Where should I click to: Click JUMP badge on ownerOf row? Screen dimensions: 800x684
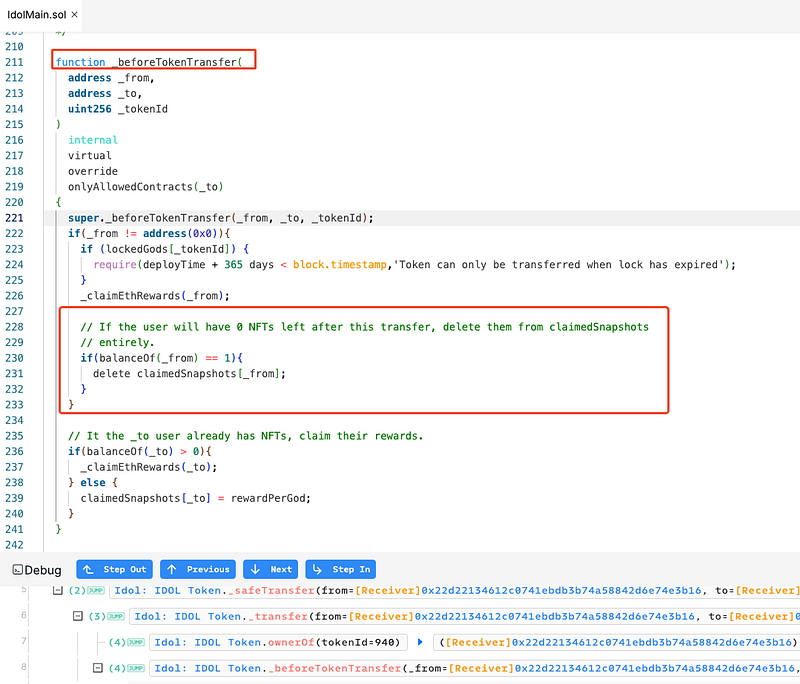pos(135,642)
